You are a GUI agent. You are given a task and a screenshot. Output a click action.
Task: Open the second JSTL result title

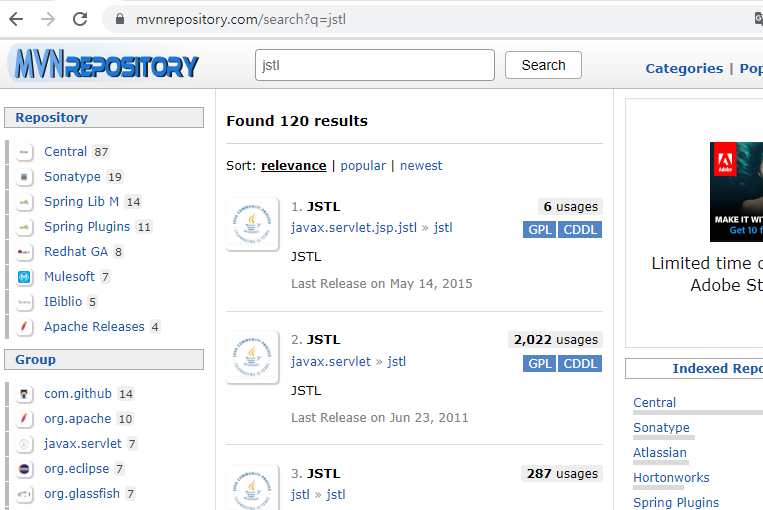coord(324,340)
